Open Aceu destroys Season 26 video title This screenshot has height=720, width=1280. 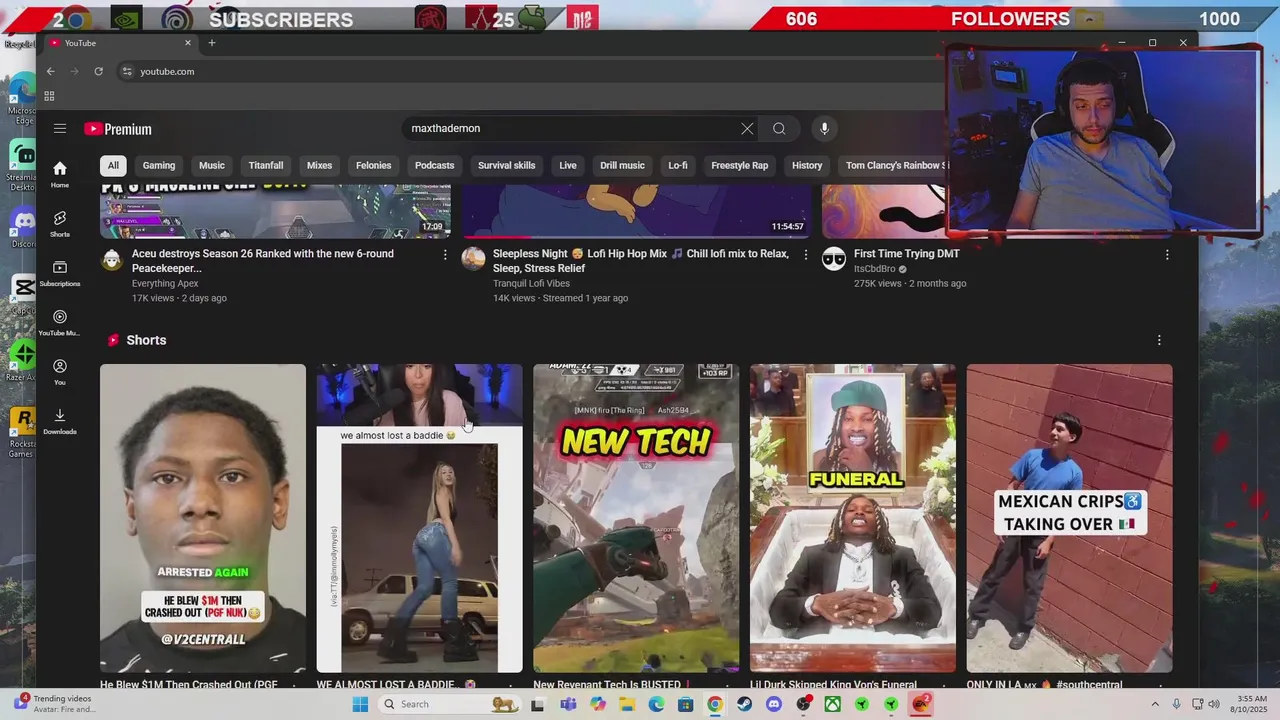263,261
